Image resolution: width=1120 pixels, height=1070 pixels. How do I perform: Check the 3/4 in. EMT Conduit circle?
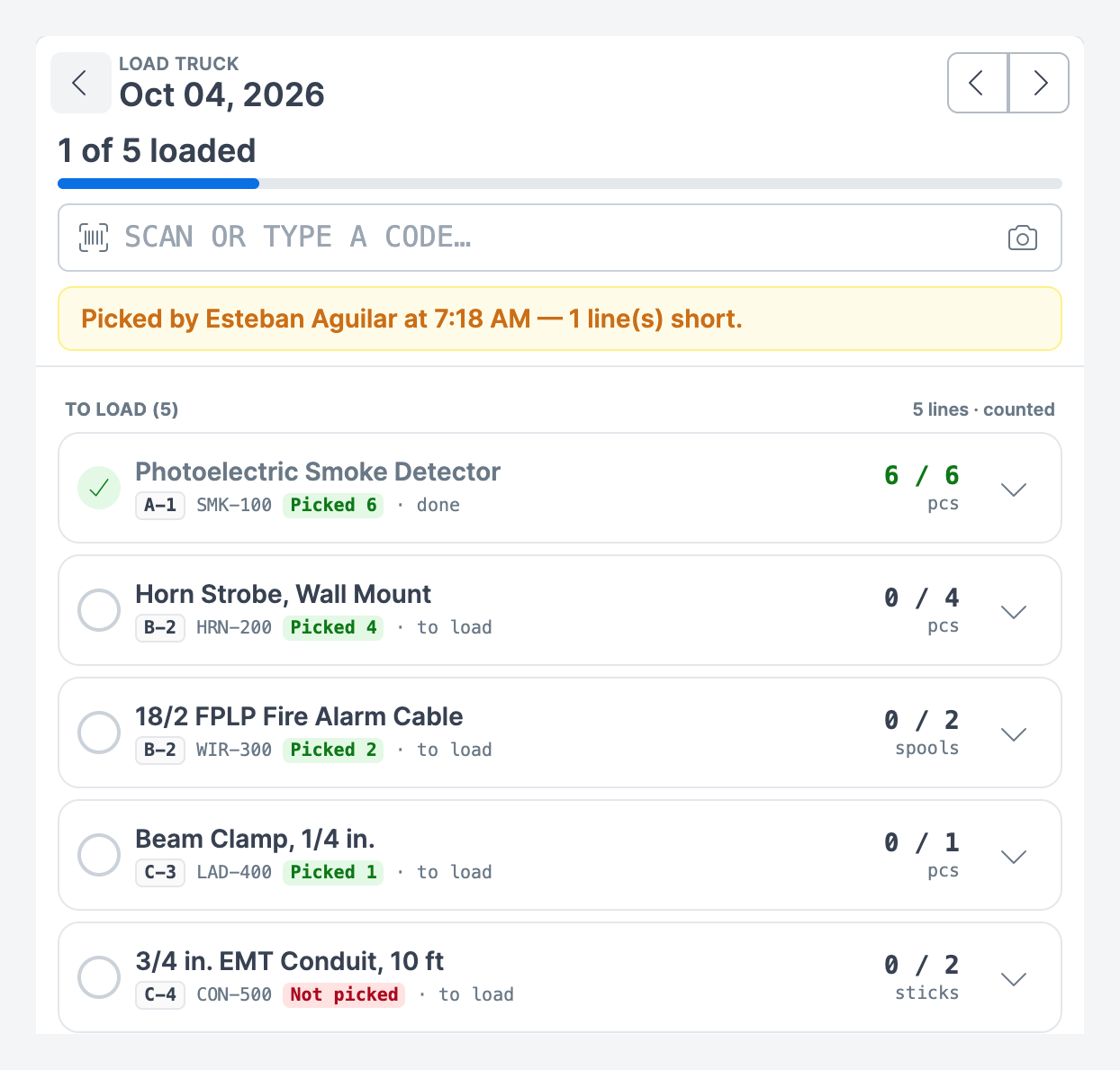click(99, 977)
